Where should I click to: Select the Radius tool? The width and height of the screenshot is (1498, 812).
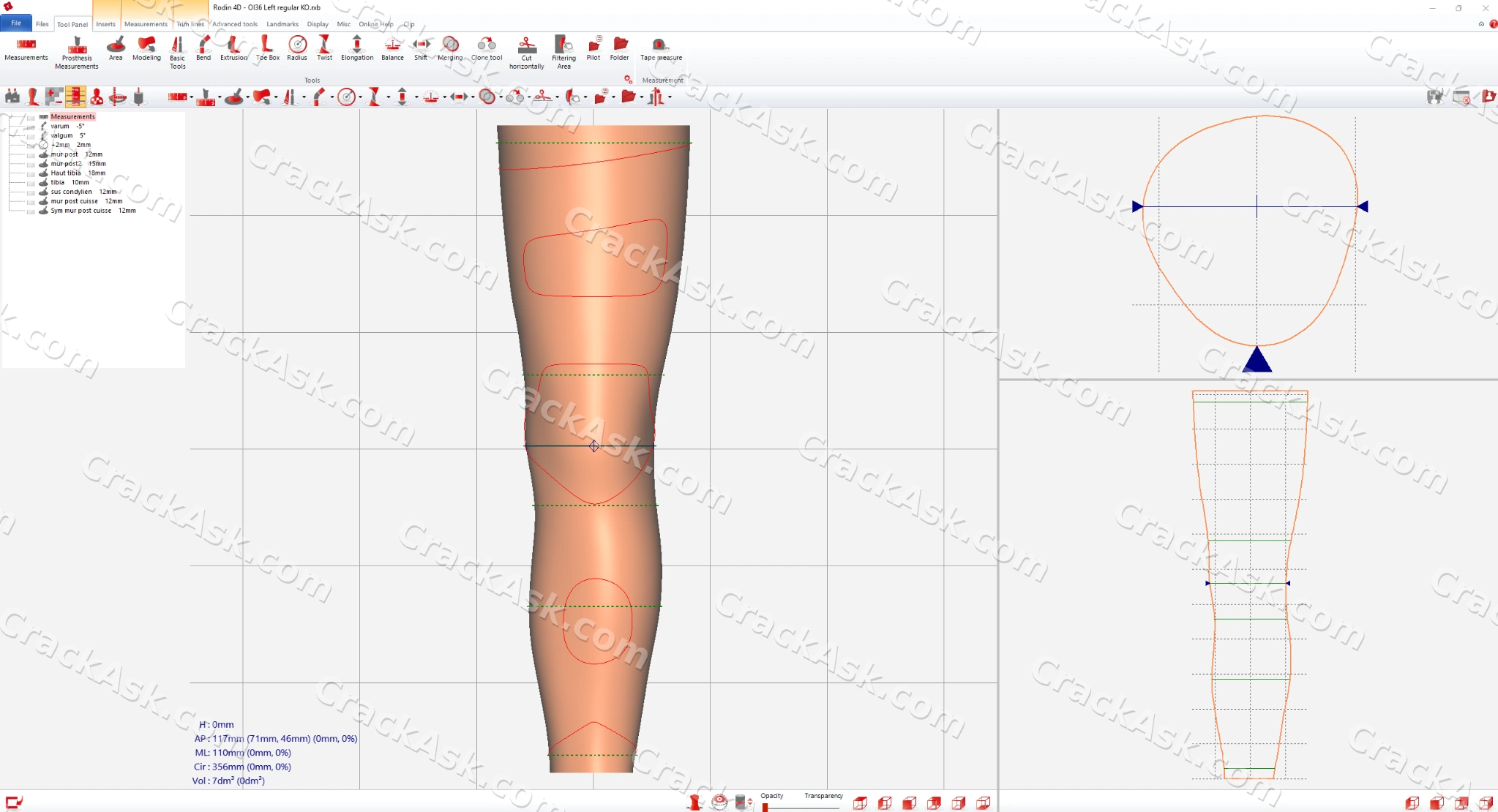pos(297,49)
